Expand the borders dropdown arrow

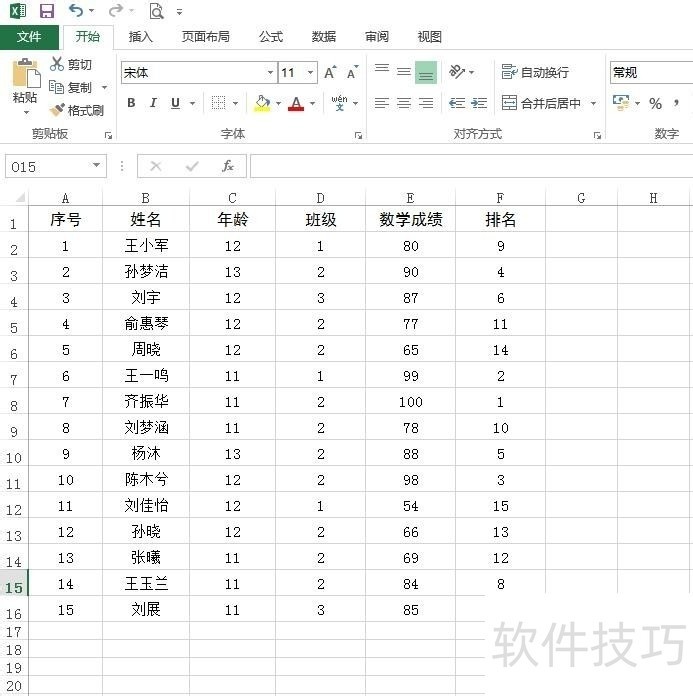coord(235,103)
